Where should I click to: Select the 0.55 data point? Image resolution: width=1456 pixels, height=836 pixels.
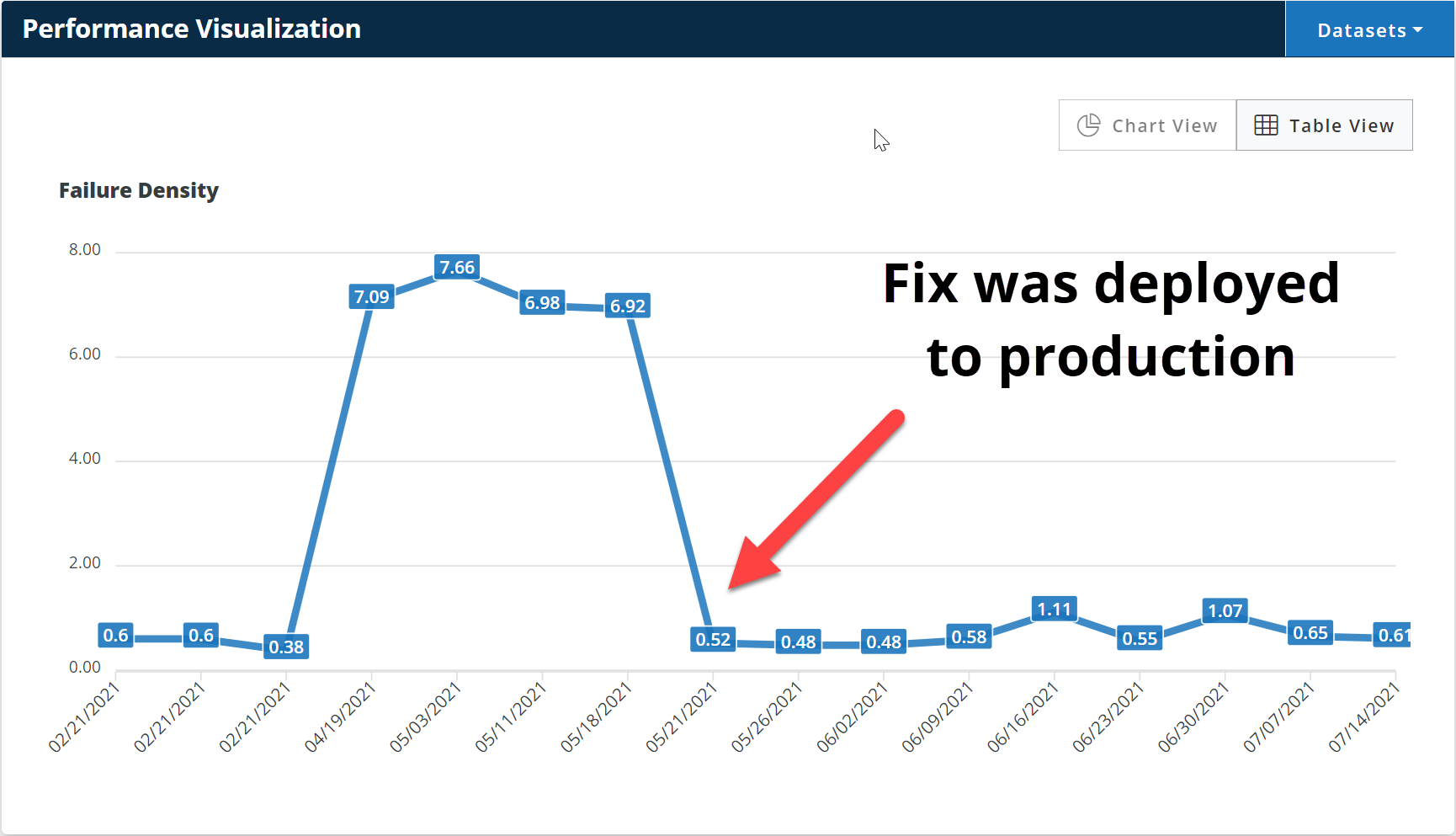click(1140, 638)
